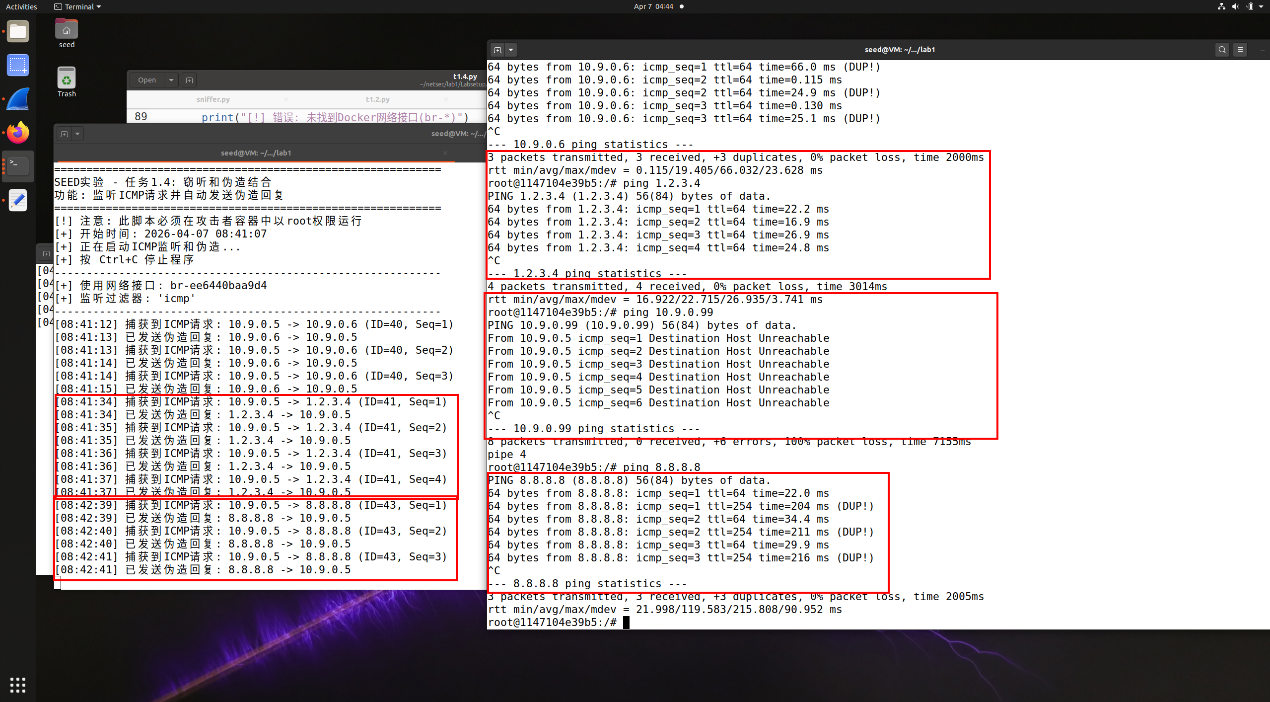Open the screenshot tool in the dock
This screenshot has height=702, width=1270.
[18, 66]
